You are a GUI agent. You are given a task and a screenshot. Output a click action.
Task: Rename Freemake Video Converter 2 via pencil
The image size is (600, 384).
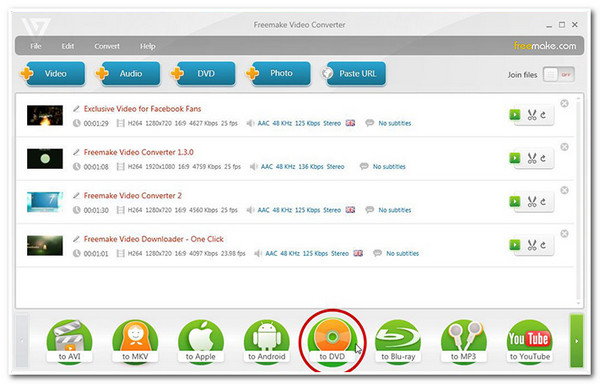(x=76, y=196)
